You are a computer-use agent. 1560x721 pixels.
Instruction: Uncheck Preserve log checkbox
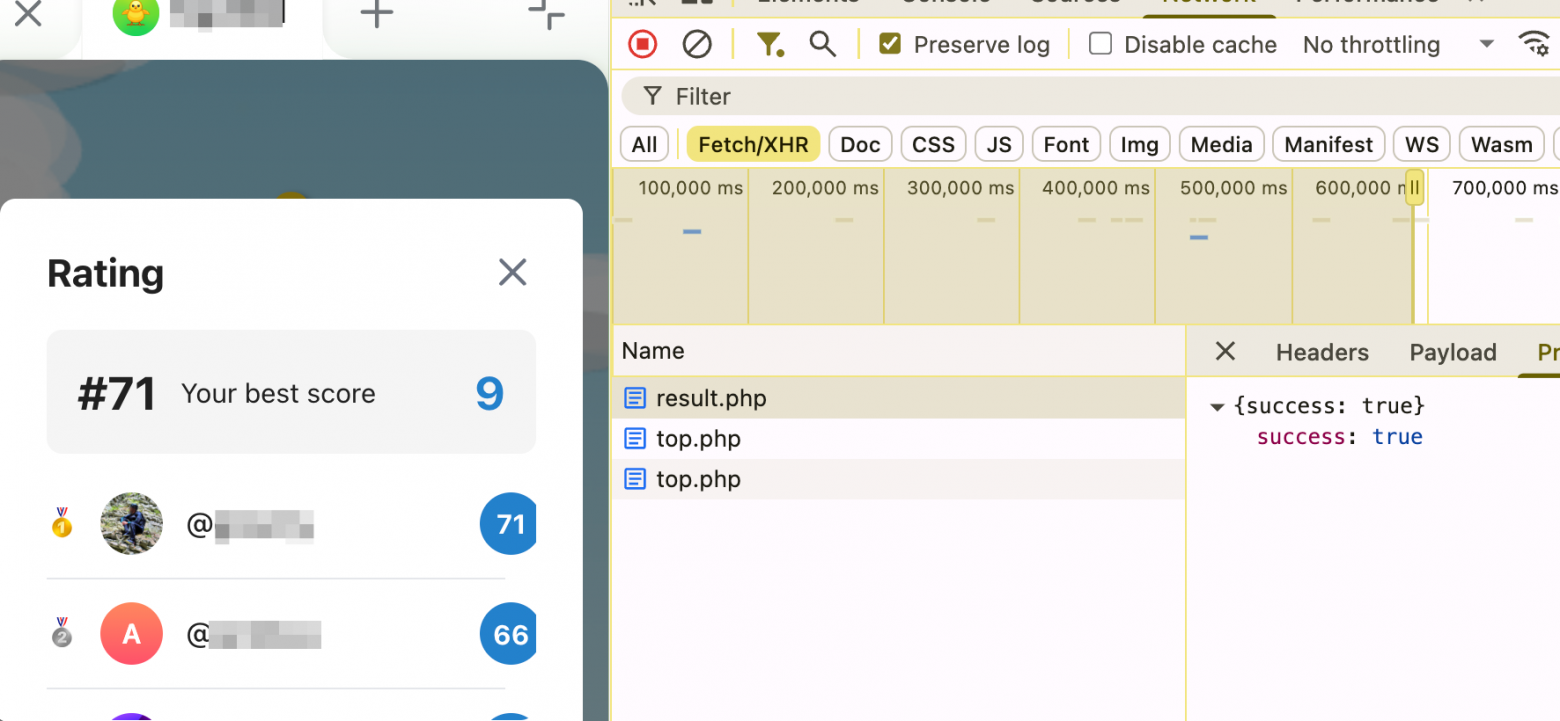(890, 44)
